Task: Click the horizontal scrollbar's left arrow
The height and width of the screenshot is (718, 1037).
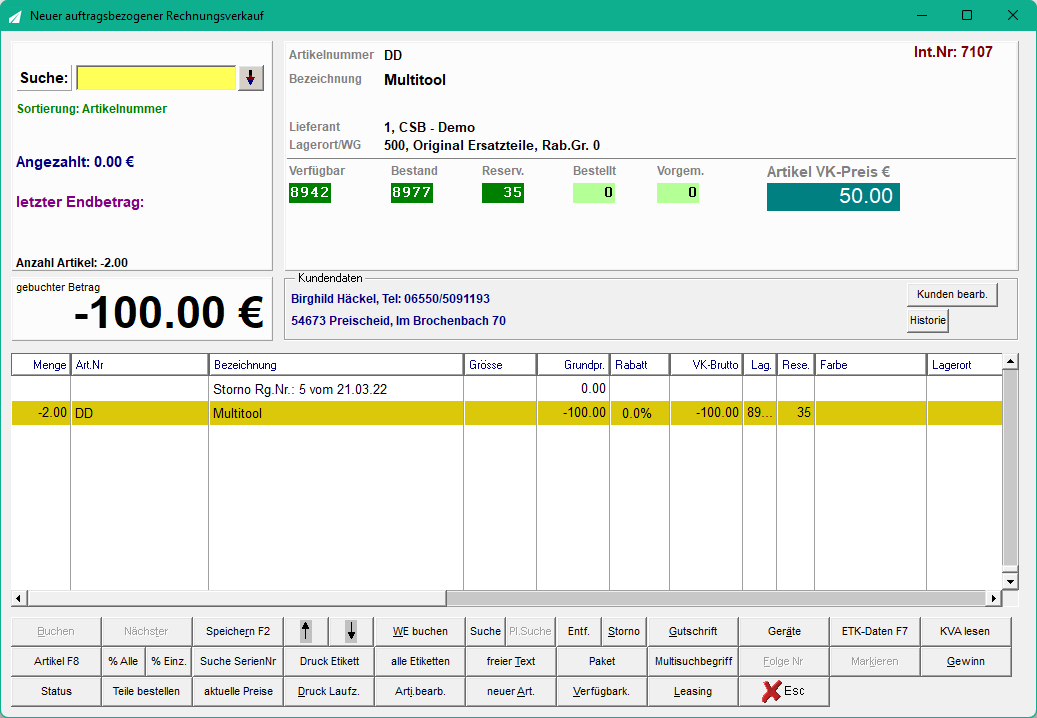Action: (19, 598)
